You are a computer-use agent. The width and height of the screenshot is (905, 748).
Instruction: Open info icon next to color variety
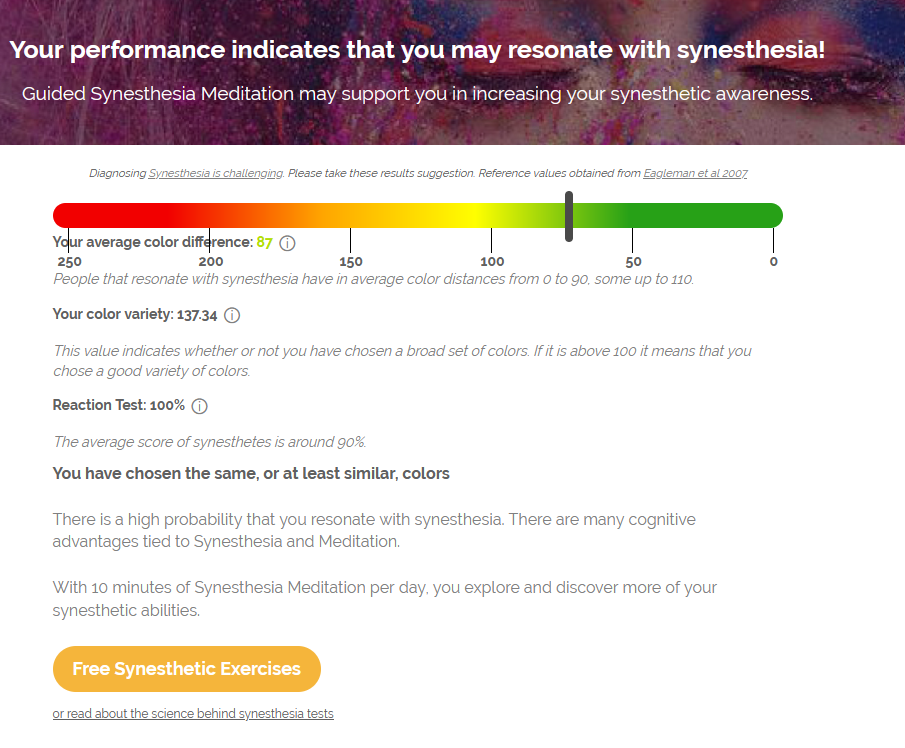point(232,315)
